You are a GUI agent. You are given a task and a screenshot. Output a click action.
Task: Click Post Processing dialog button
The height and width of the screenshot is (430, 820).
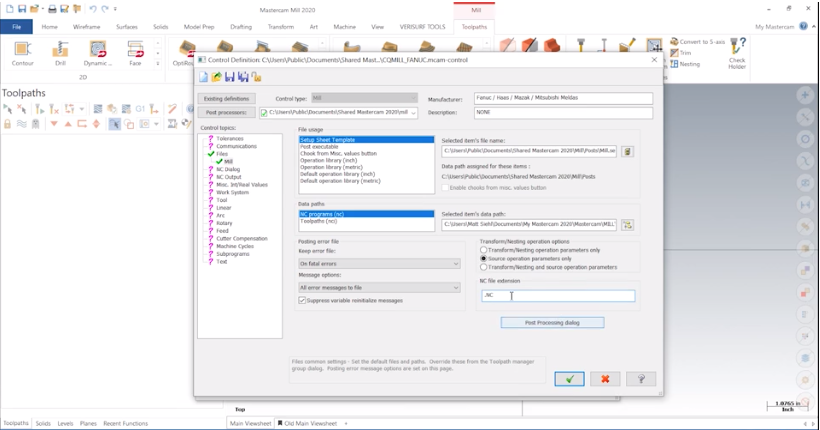[x=552, y=323]
